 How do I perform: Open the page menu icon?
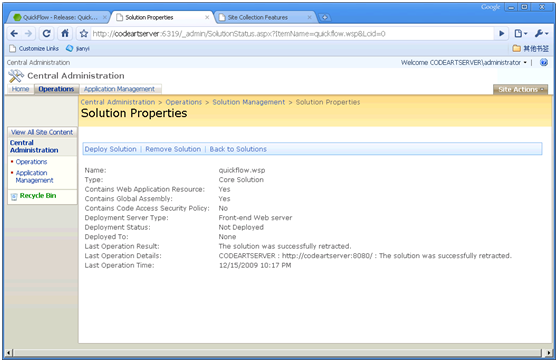521,33
